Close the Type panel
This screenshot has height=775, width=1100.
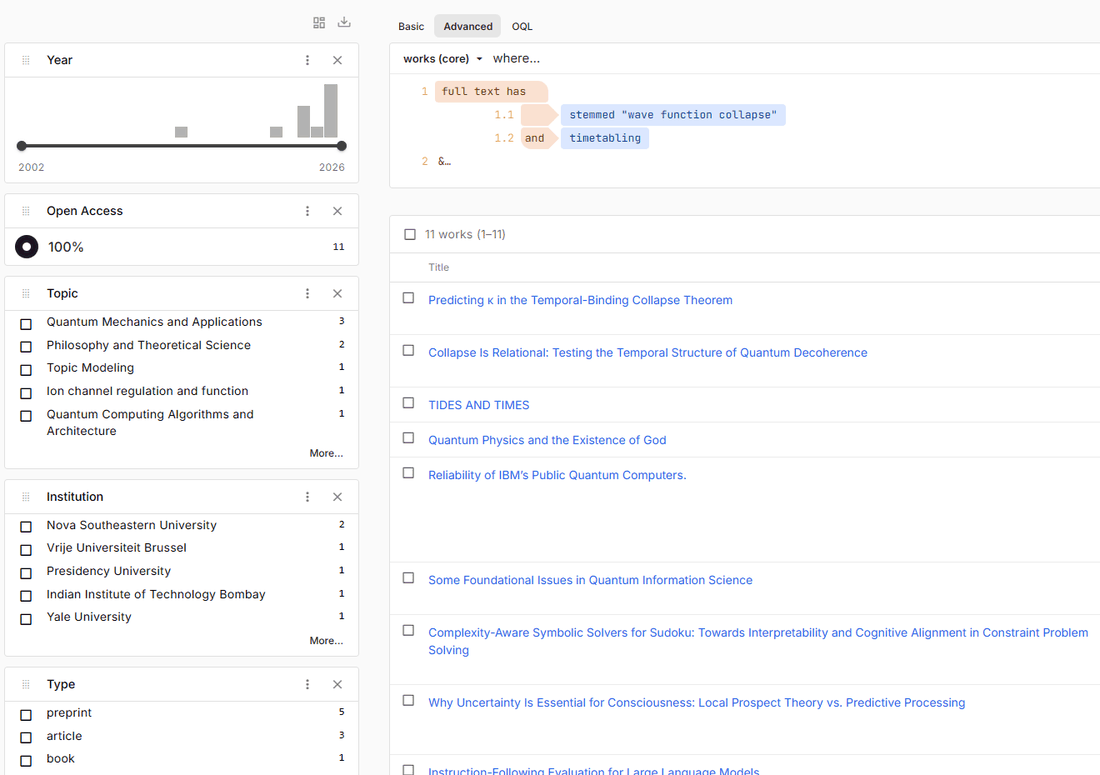[337, 685]
